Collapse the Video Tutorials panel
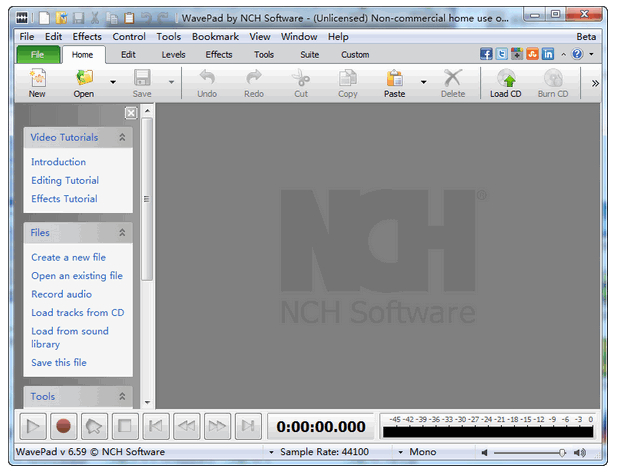 122,137
